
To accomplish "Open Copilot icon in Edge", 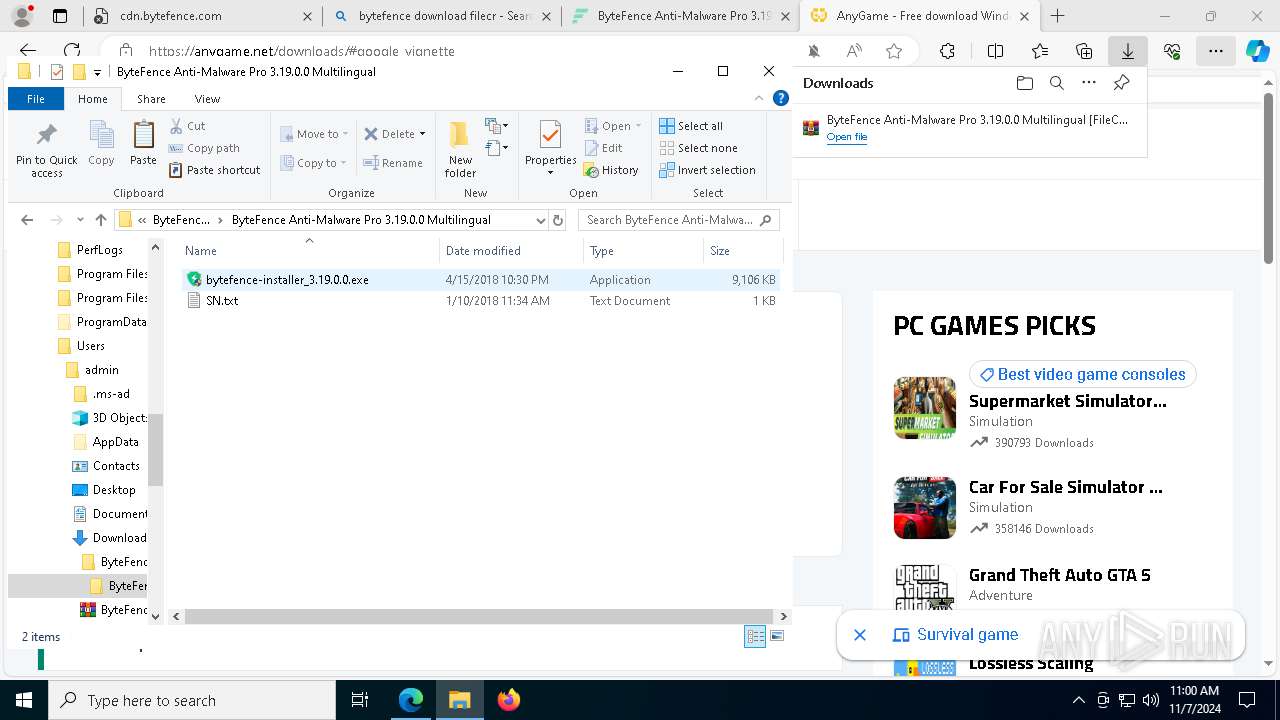I will [x=1257, y=51].
